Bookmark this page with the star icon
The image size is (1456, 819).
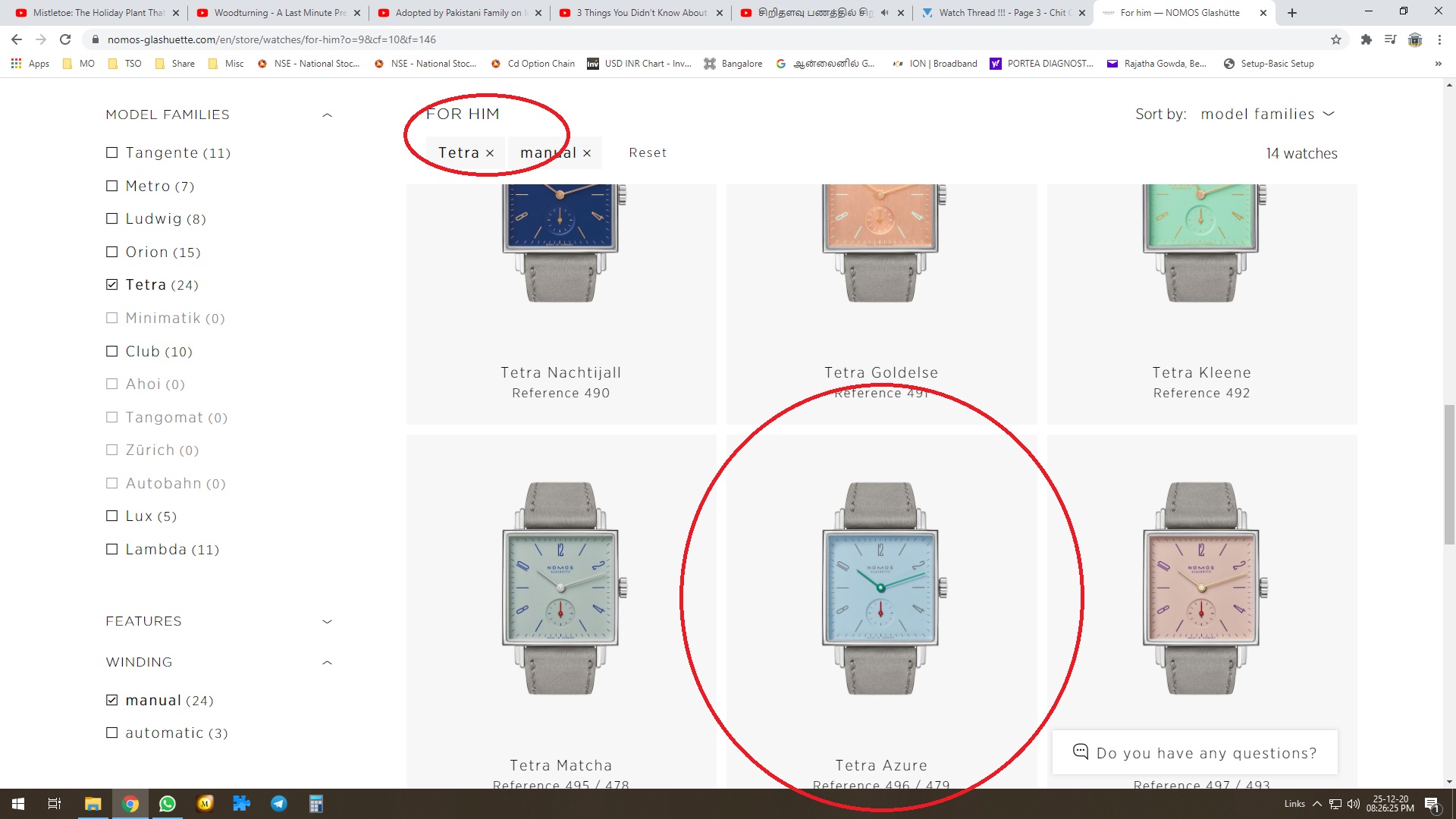1336,39
